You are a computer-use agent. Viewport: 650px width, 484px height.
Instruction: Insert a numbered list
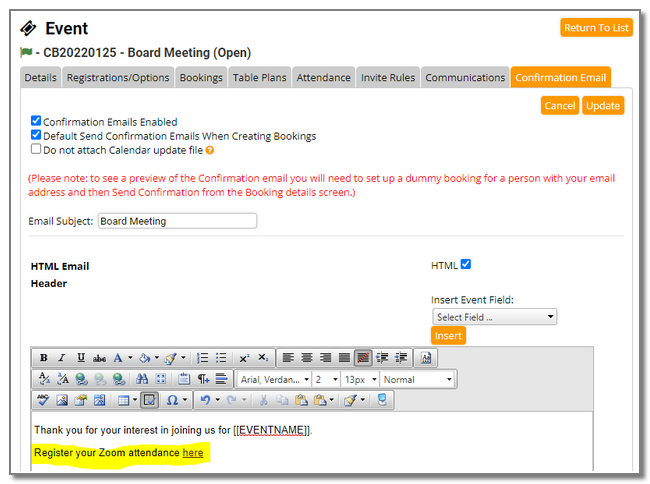(202, 358)
